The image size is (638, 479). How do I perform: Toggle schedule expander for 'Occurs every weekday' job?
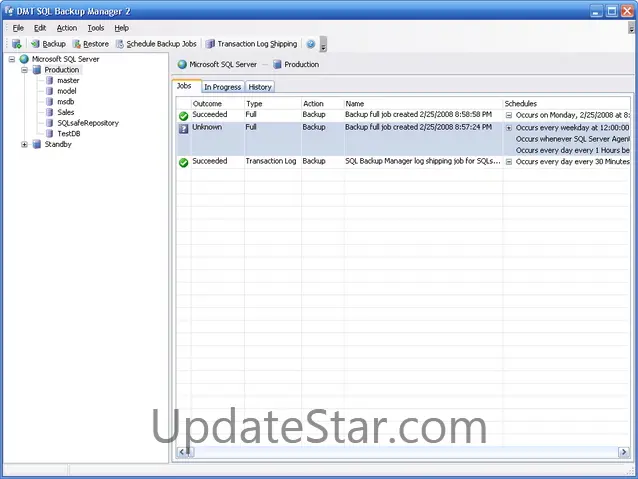coord(509,128)
